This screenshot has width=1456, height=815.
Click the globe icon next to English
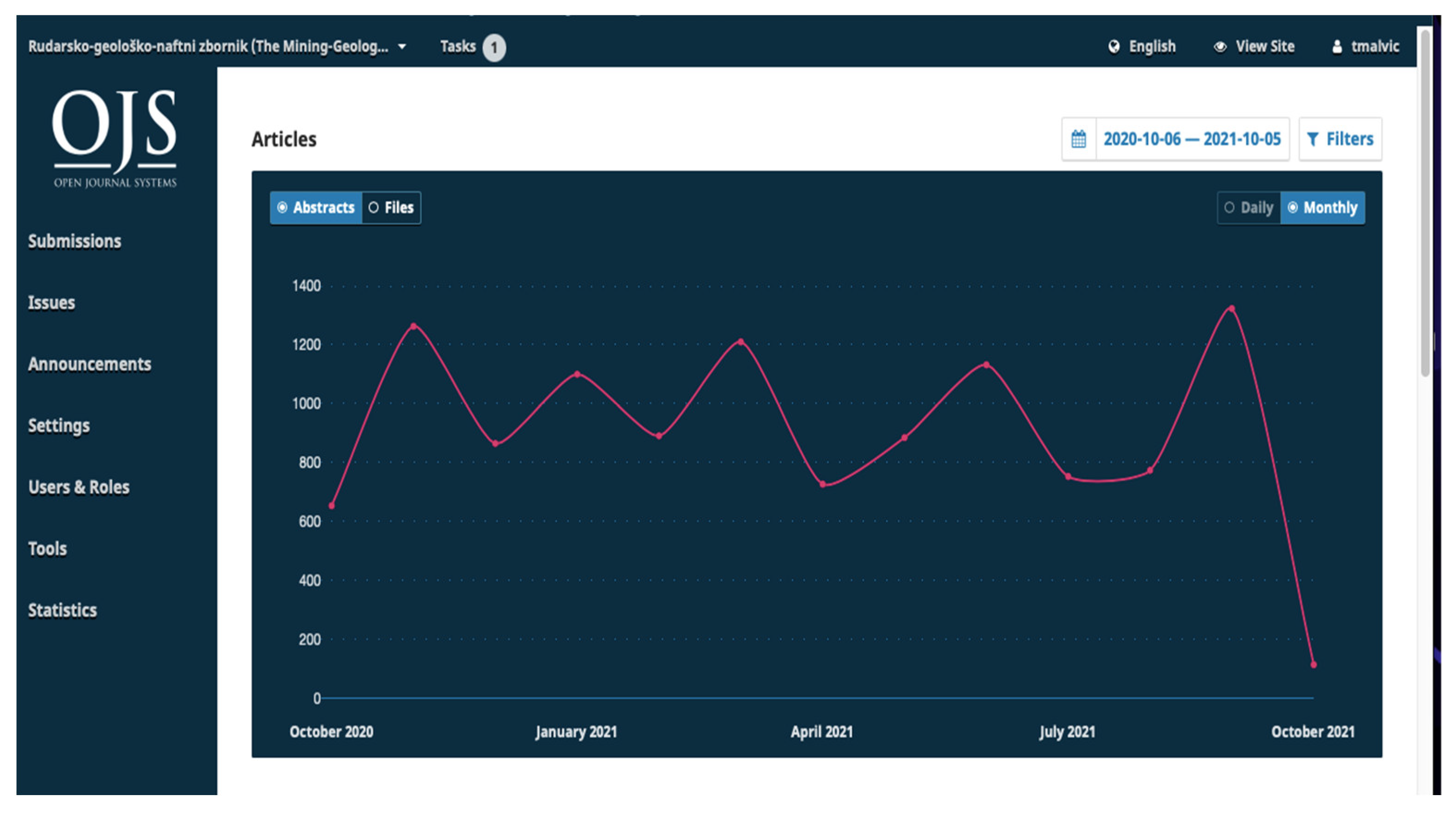[x=1113, y=46]
